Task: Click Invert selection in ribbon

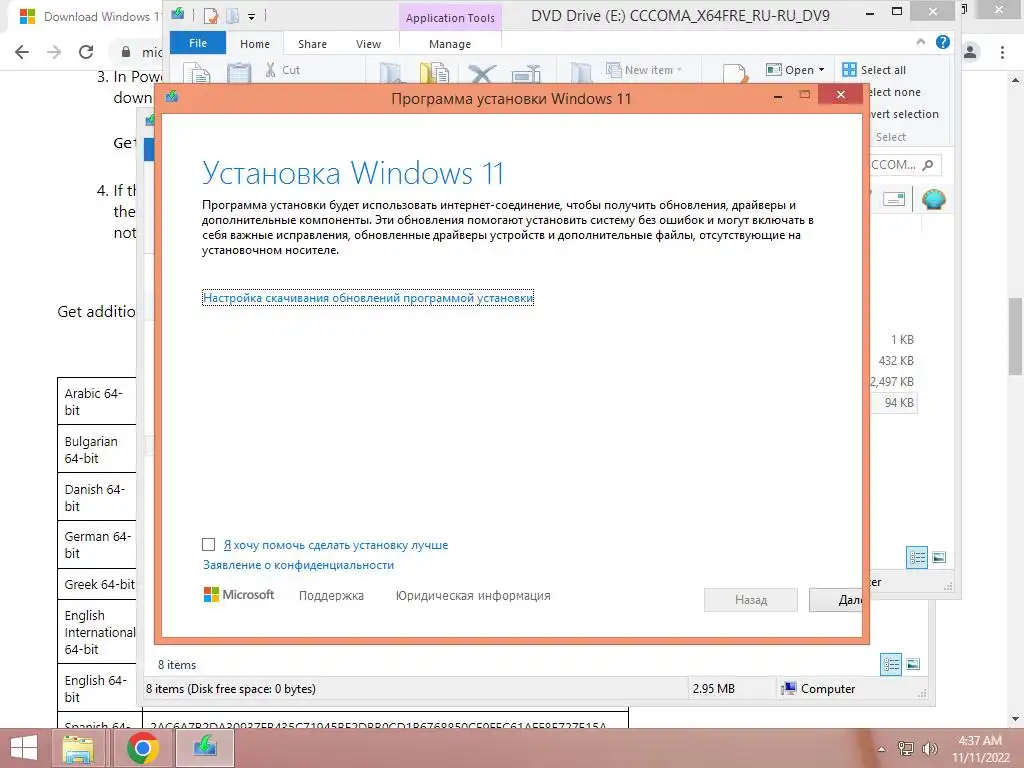Action: [904, 114]
